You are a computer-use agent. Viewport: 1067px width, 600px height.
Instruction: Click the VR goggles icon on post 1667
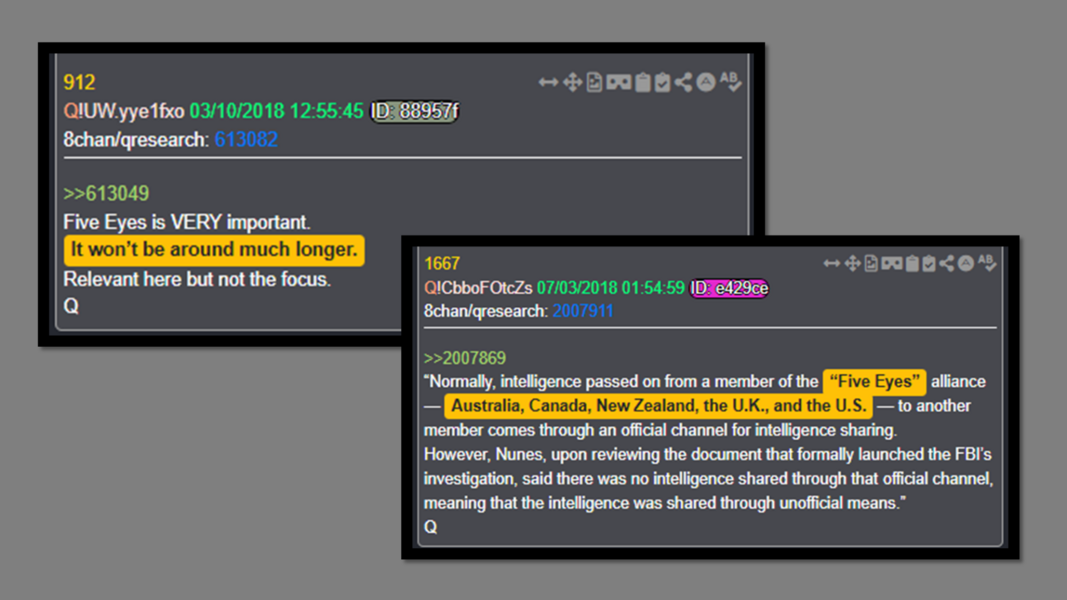pos(891,263)
